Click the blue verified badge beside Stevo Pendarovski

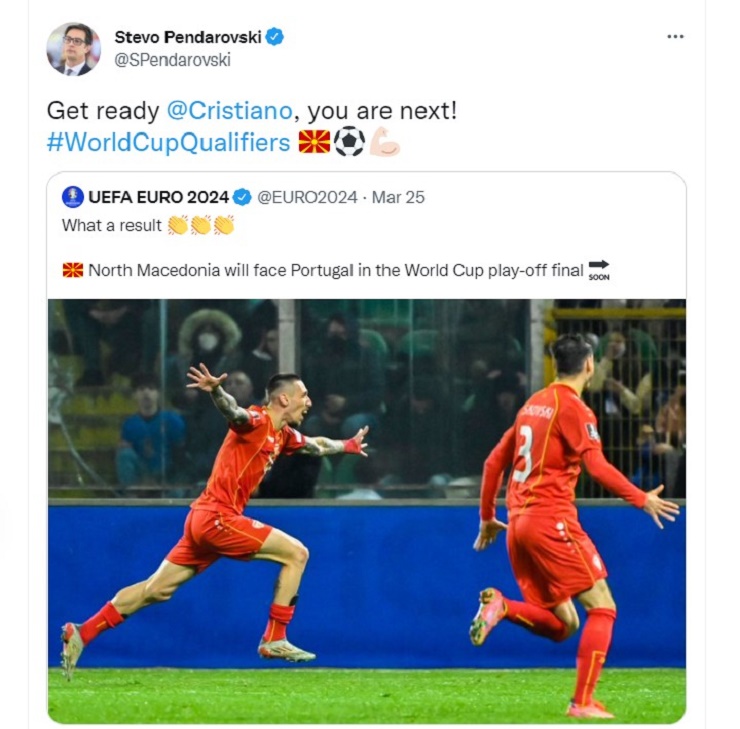point(274,37)
